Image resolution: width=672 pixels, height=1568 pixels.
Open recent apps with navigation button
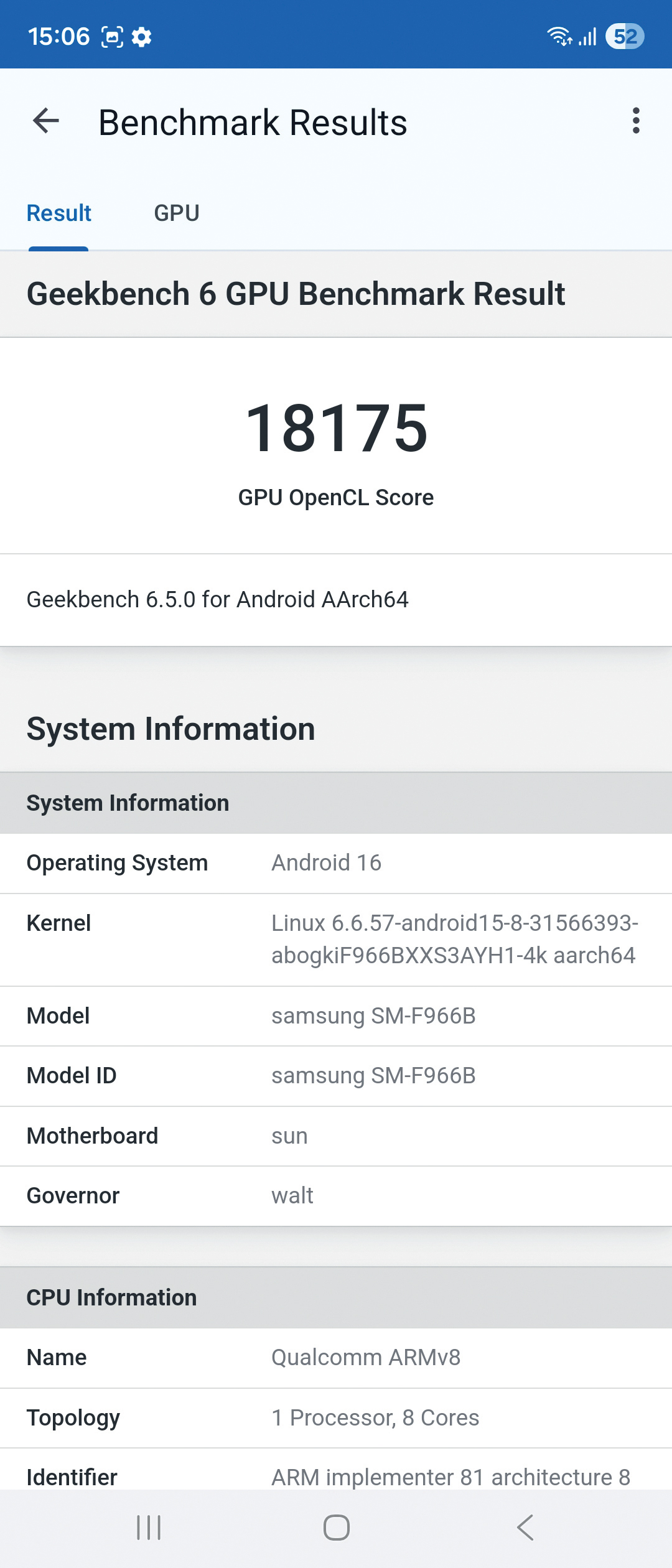point(149,1528)
